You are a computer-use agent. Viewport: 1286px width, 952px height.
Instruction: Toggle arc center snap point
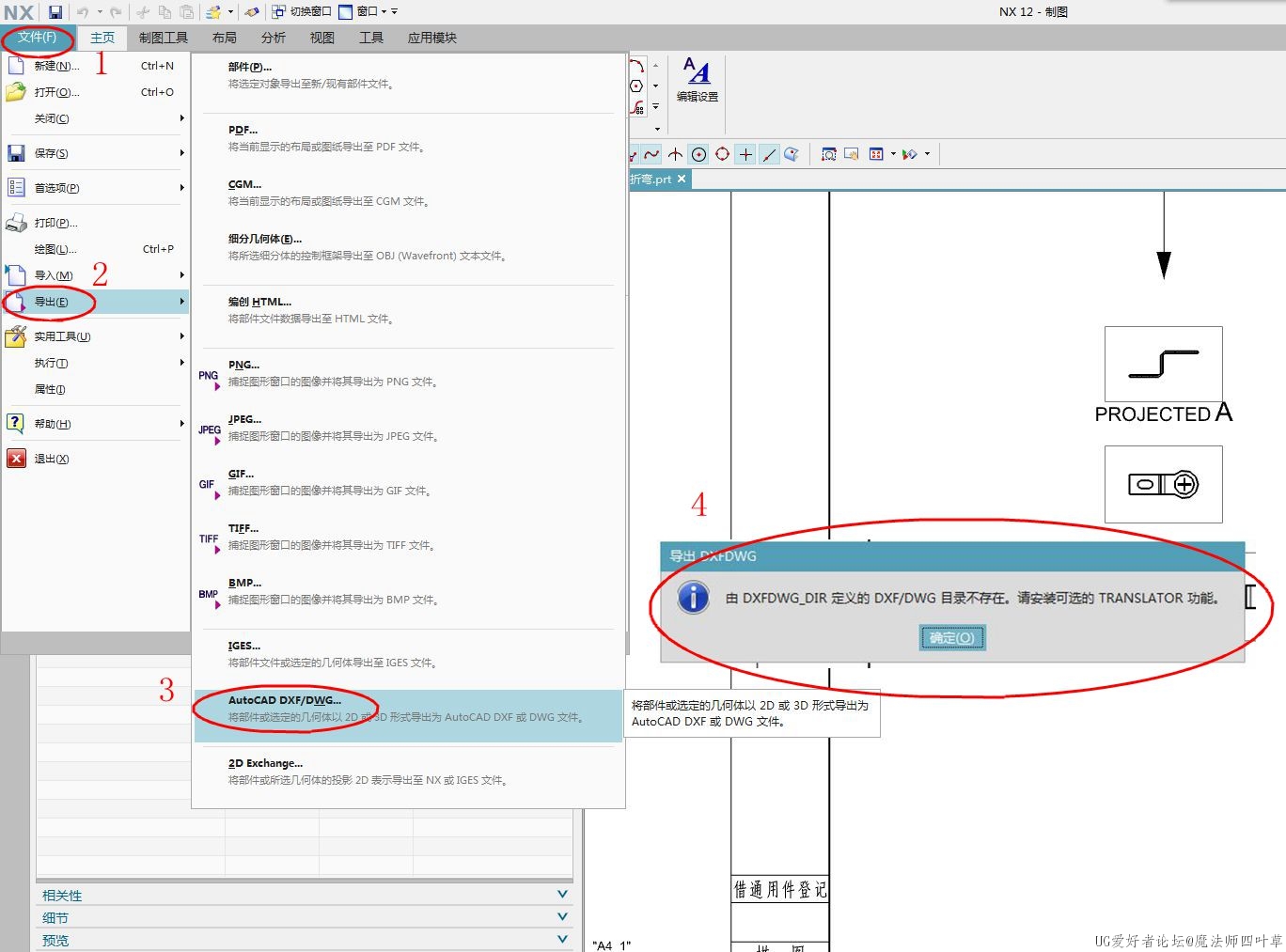(x=698, y=154)
